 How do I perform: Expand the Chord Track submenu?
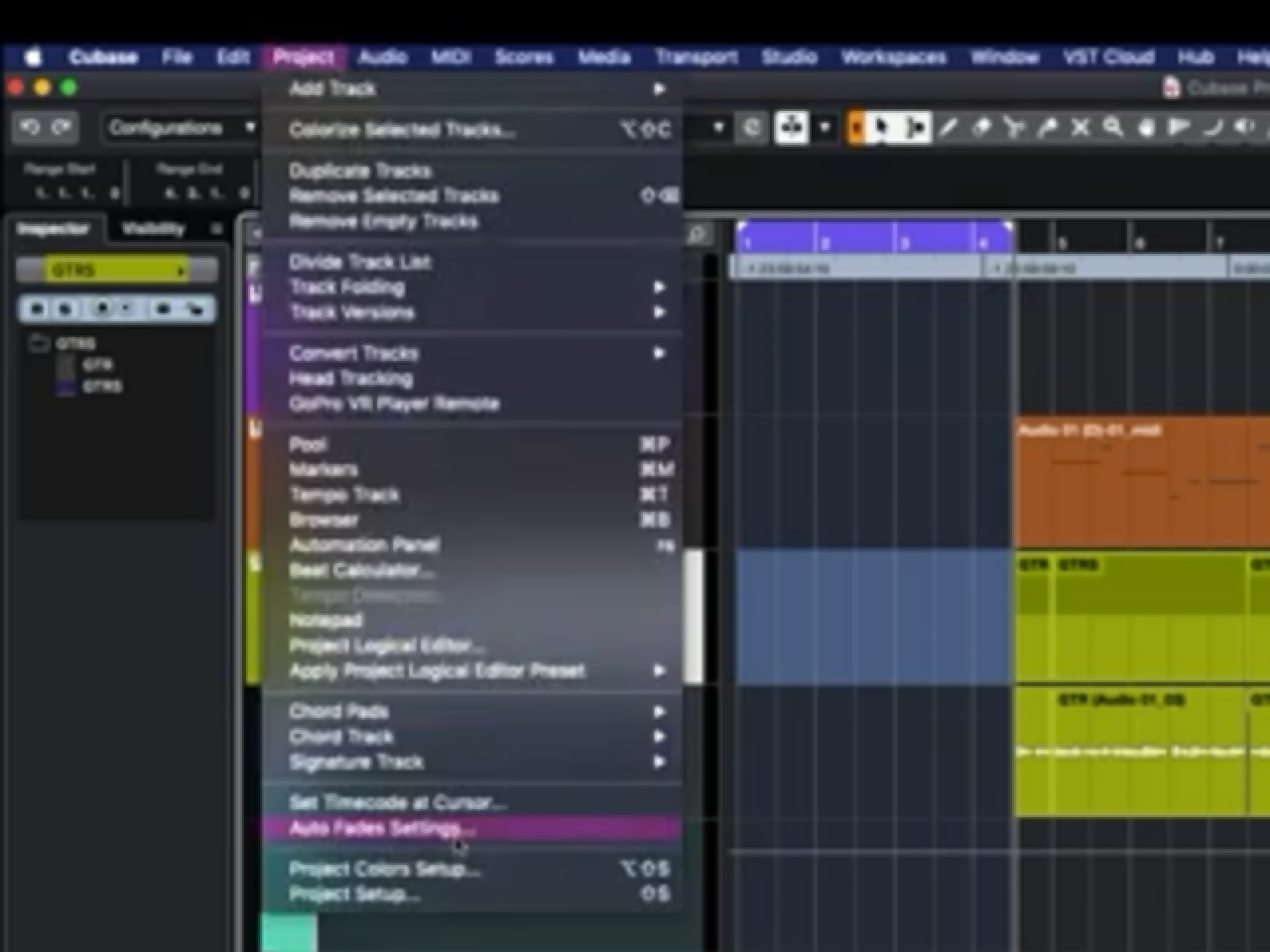click(473, 737)
